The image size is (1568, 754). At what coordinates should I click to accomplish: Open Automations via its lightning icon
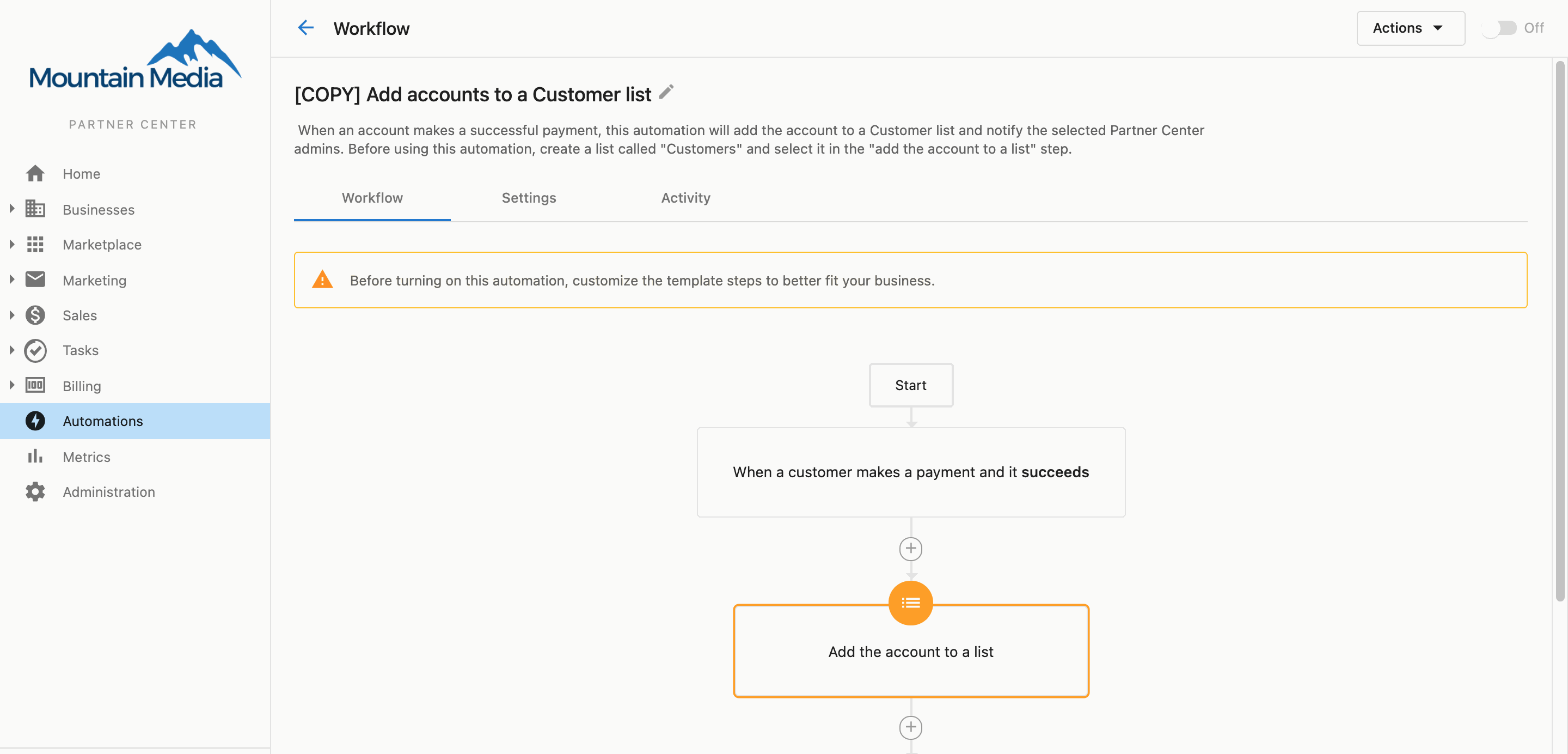point(35,421)
